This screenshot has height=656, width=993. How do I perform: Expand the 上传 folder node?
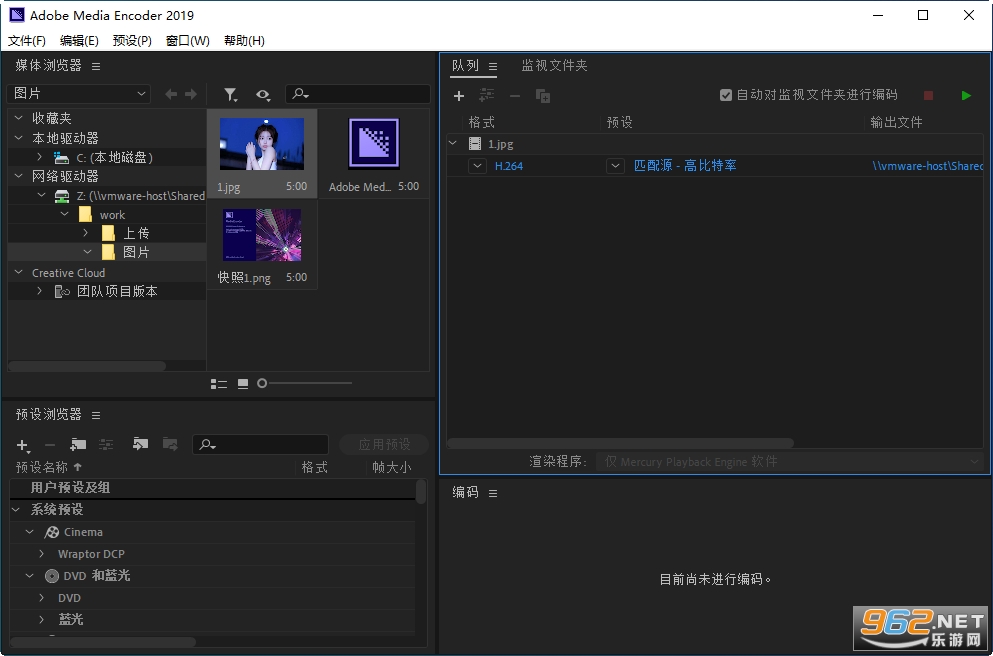[x=85, y=233]
